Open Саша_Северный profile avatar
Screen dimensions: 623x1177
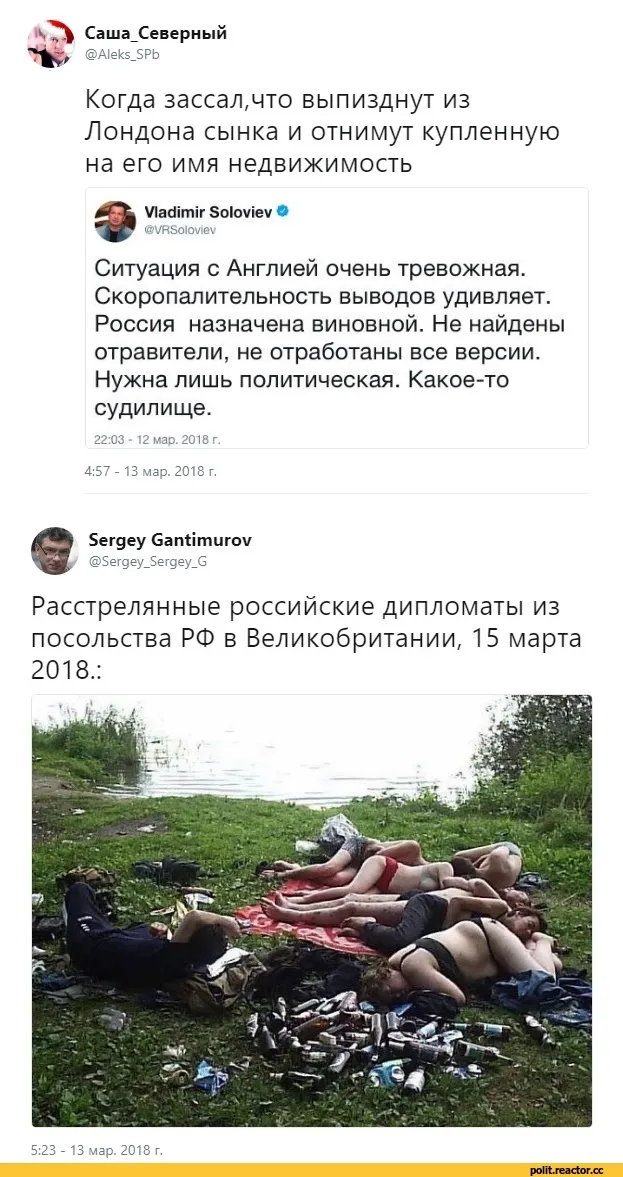tap(51, 44)
